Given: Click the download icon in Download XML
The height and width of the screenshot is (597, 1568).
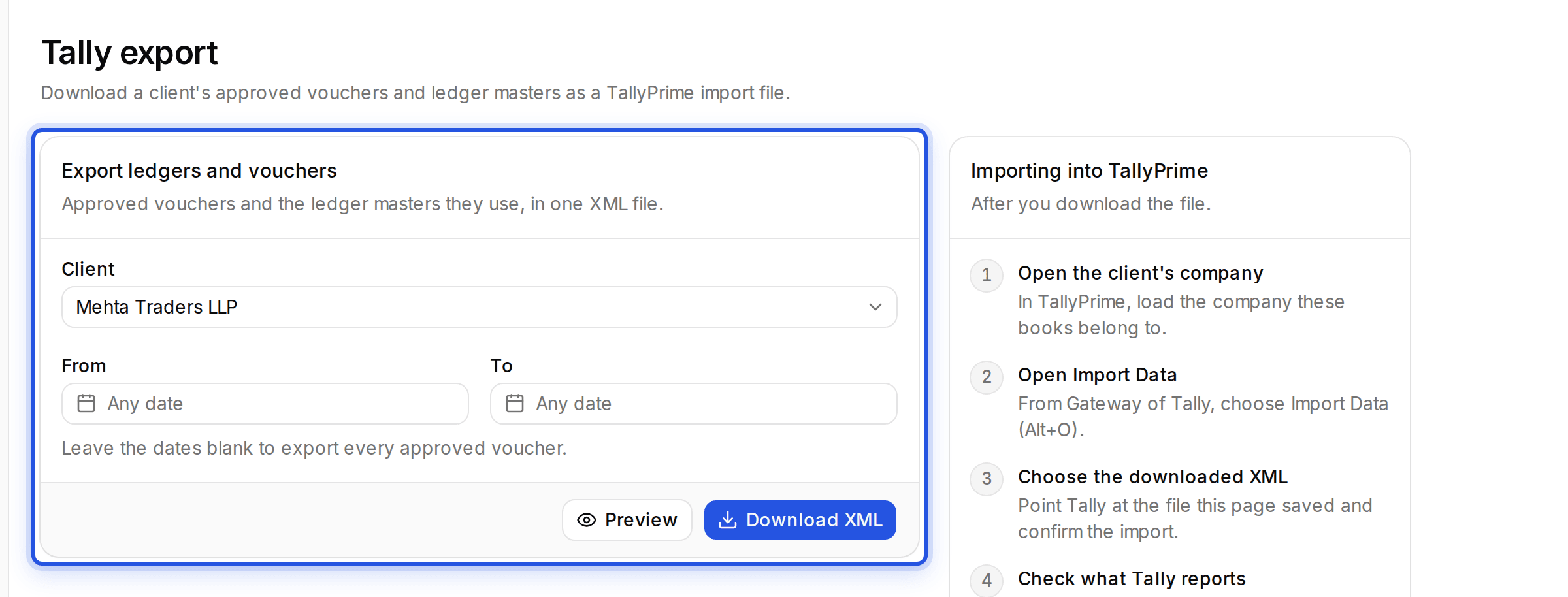Looking at the screenshot, I should coord(728,520).
